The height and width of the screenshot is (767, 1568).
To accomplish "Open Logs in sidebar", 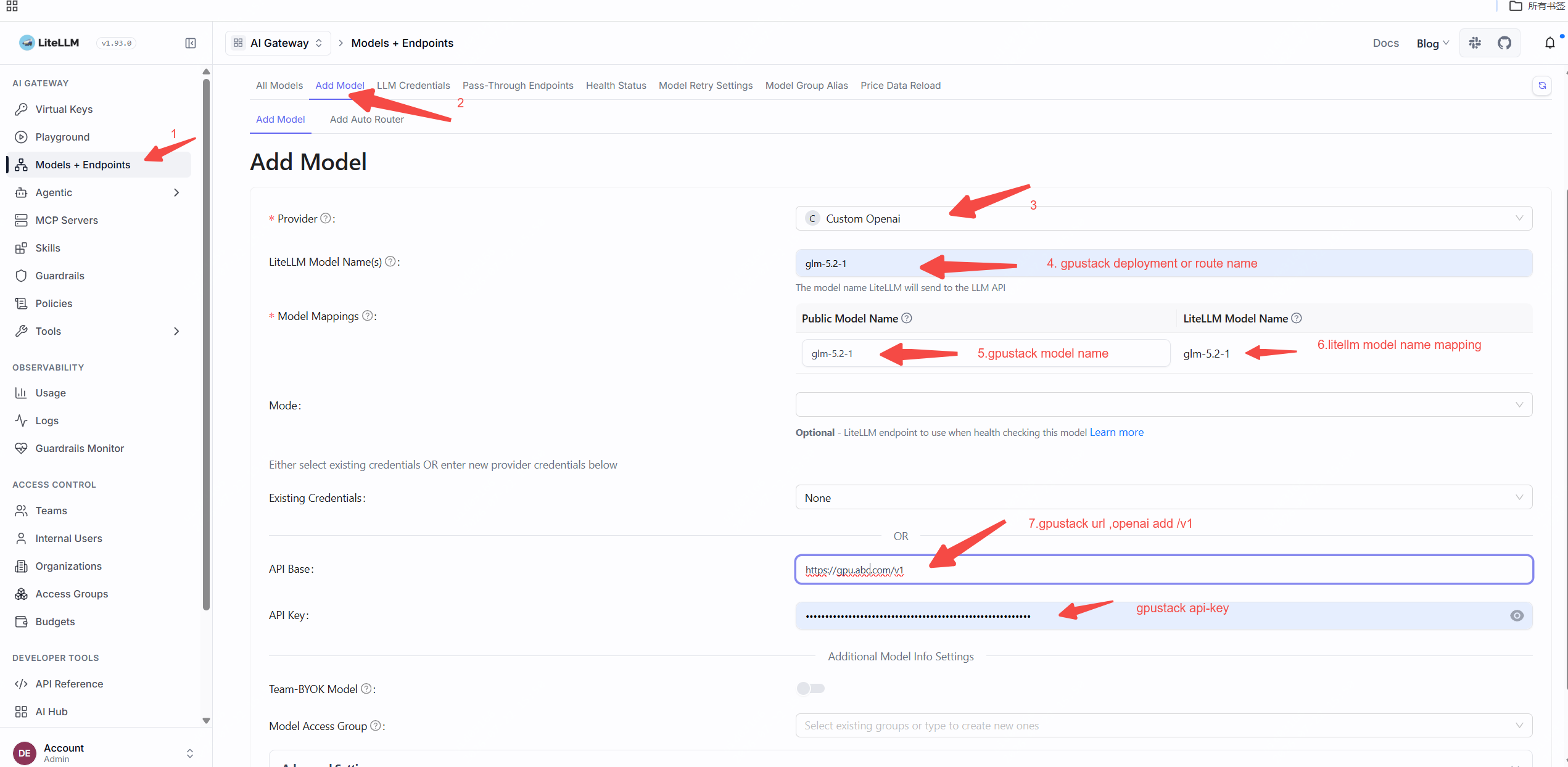I will (99, 420).
